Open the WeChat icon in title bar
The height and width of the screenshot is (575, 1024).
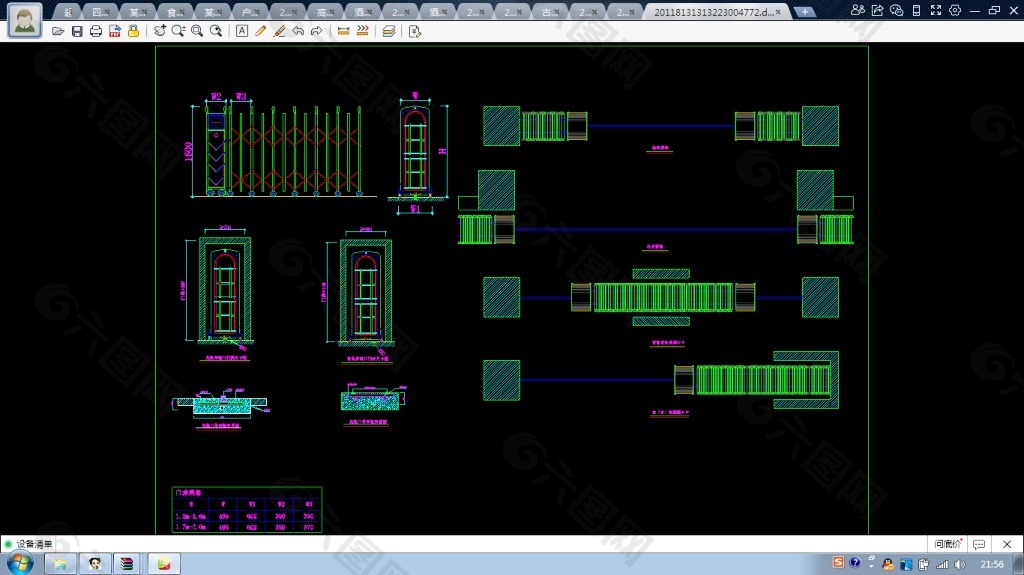click(897, 10)
